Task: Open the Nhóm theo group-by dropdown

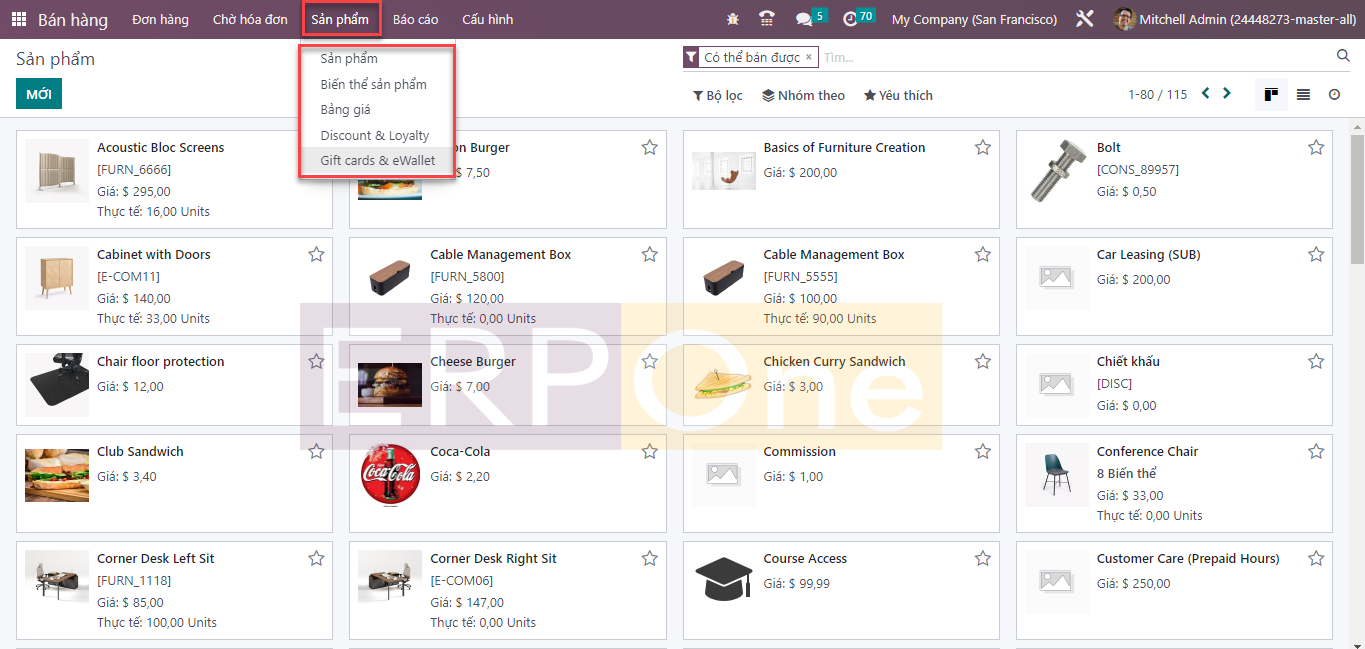Action: pyautogui.click(x=803, y=96)
